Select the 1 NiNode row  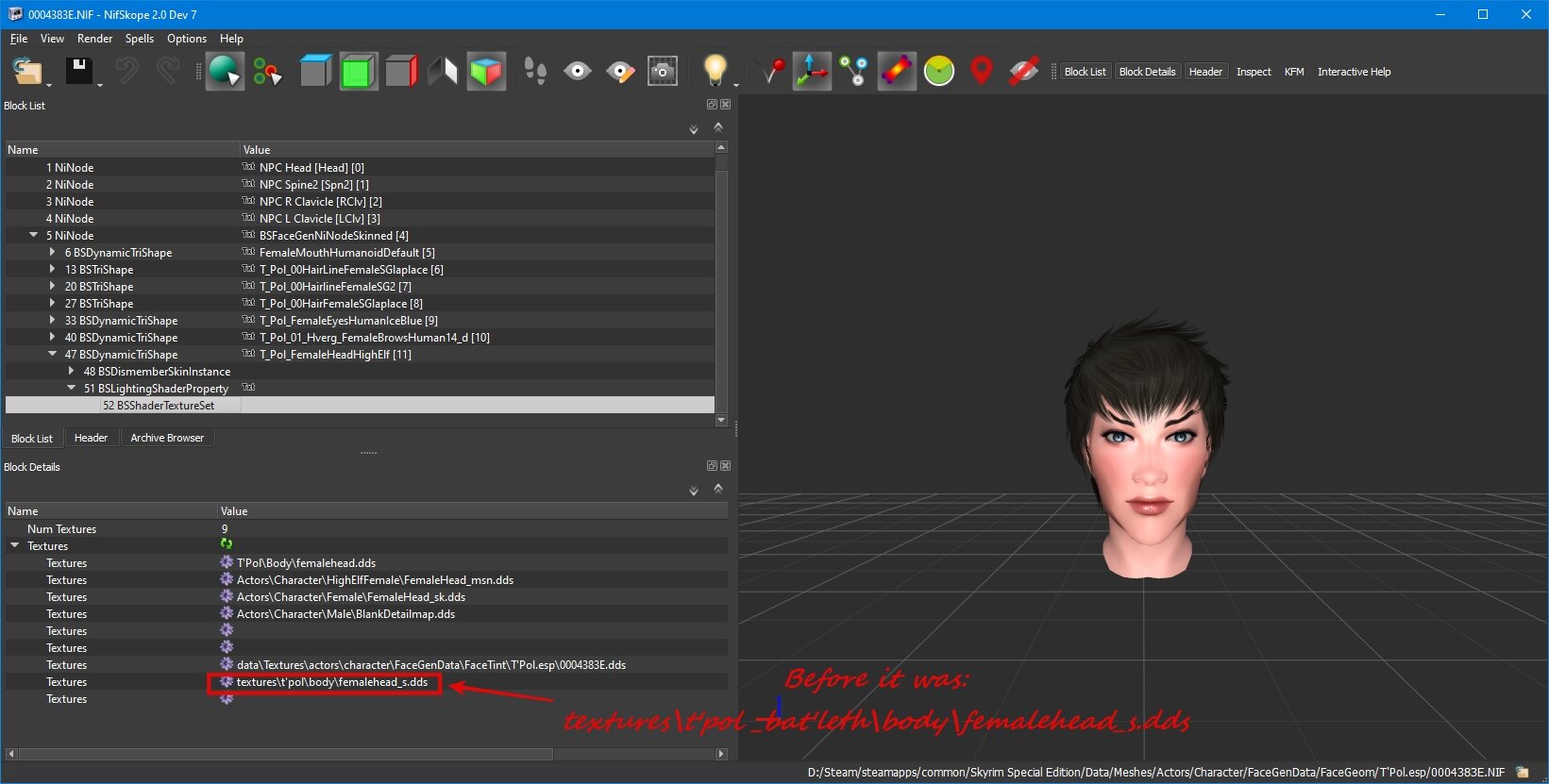[360, 168]
